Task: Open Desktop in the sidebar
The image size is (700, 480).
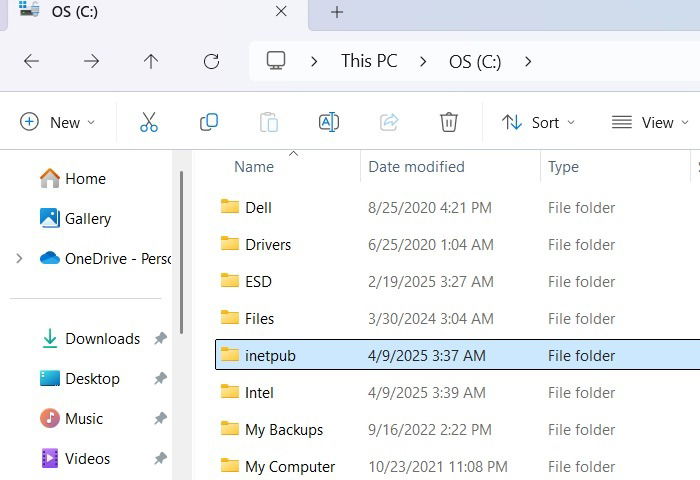Action: click(92, 379)
